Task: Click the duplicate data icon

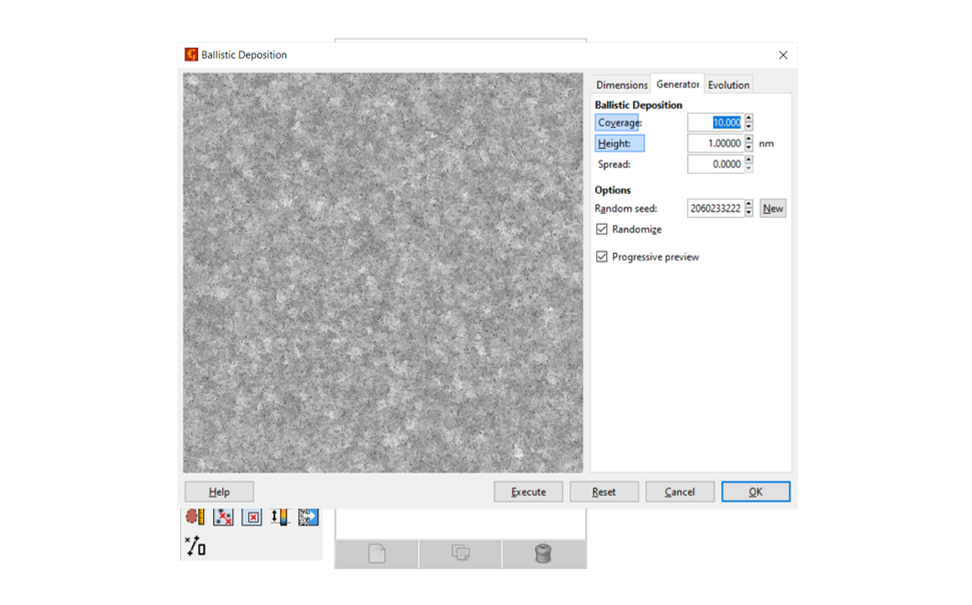Action: pos(459,553)
